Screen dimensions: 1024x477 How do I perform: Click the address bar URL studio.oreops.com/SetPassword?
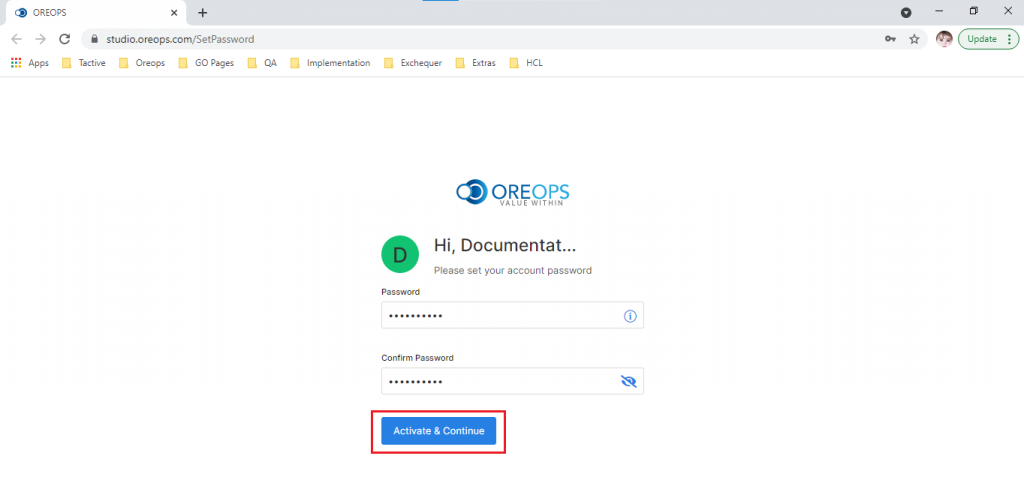pos(180,39)
